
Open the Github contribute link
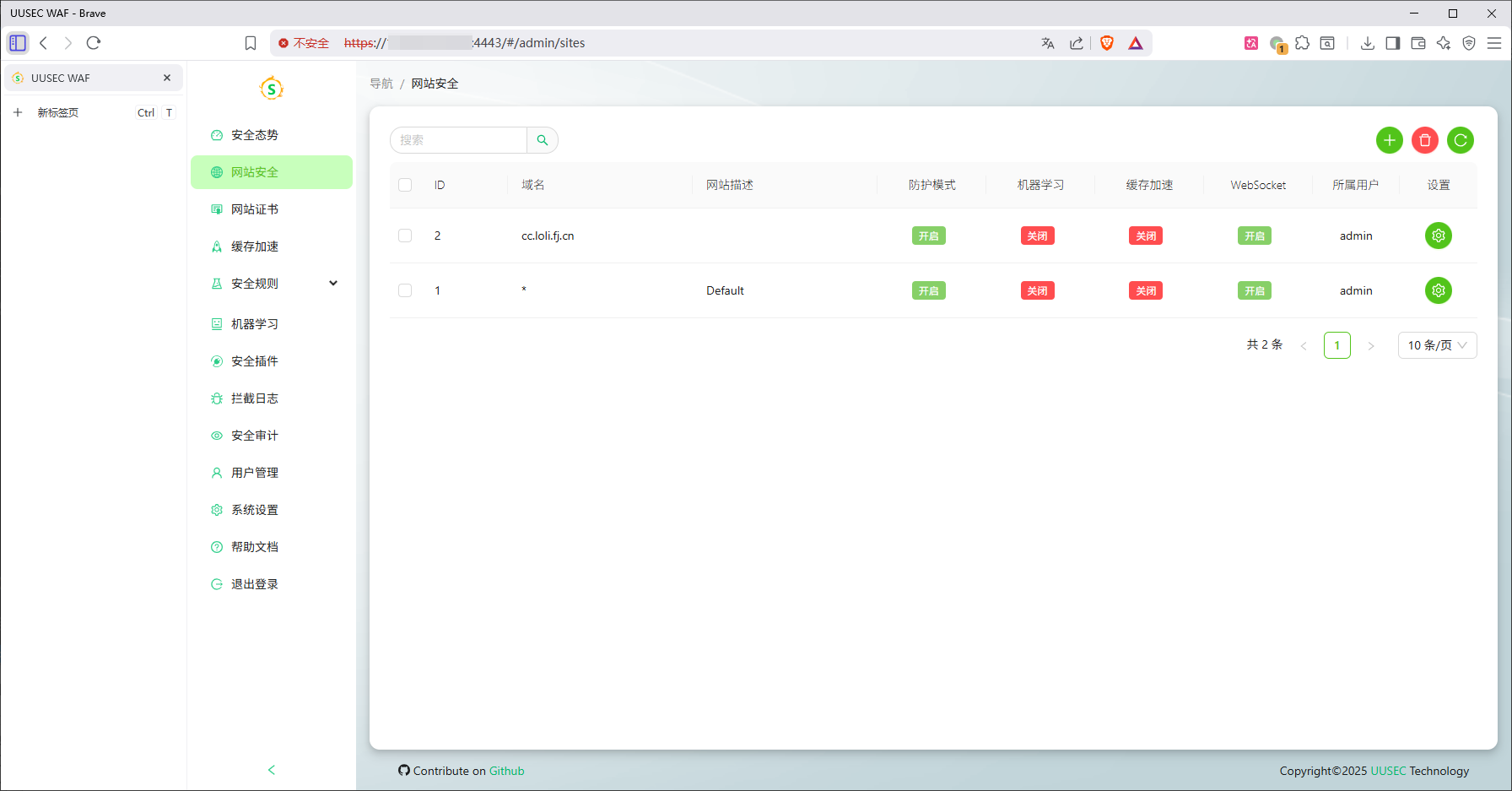pos(506,771)
